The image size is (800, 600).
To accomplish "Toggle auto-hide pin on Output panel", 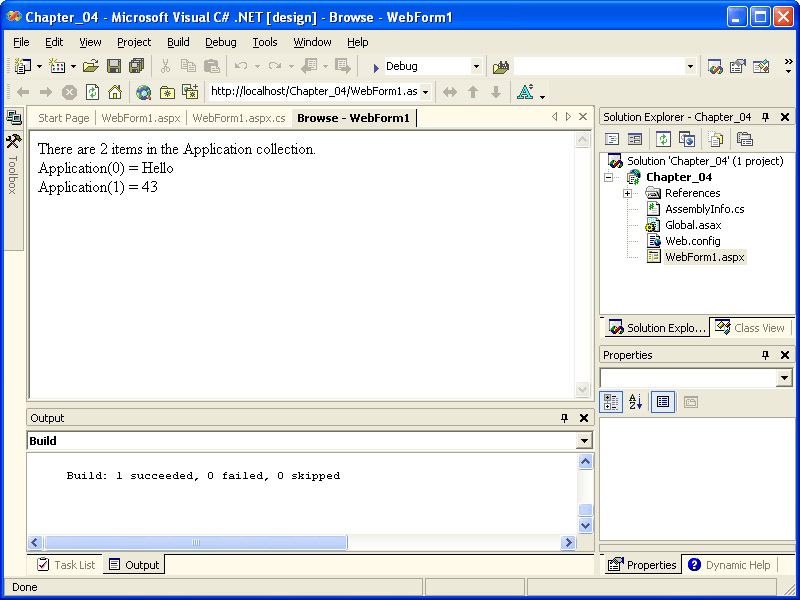I will click(x=566, y=418).
